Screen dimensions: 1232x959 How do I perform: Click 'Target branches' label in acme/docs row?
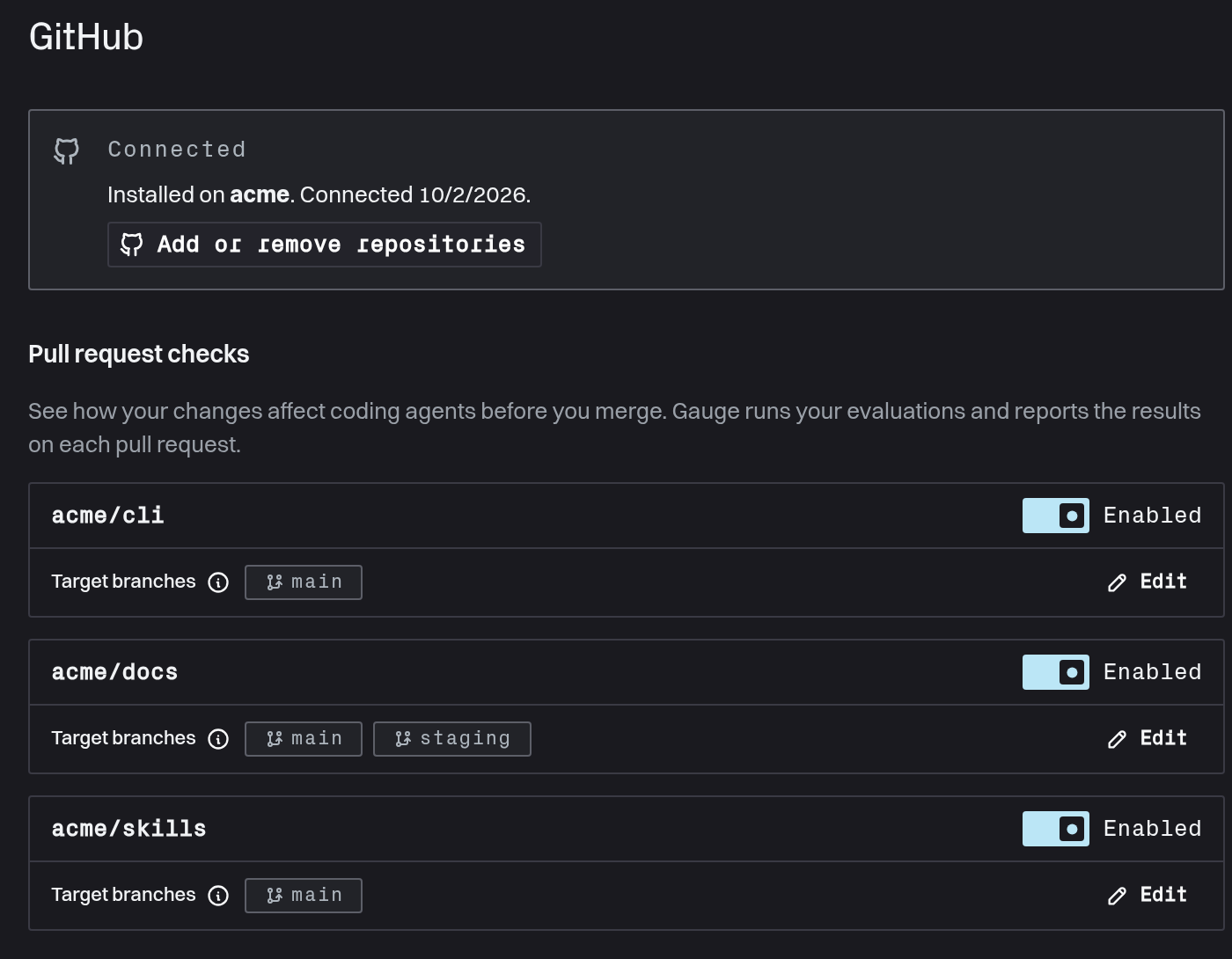click(124, 738)
